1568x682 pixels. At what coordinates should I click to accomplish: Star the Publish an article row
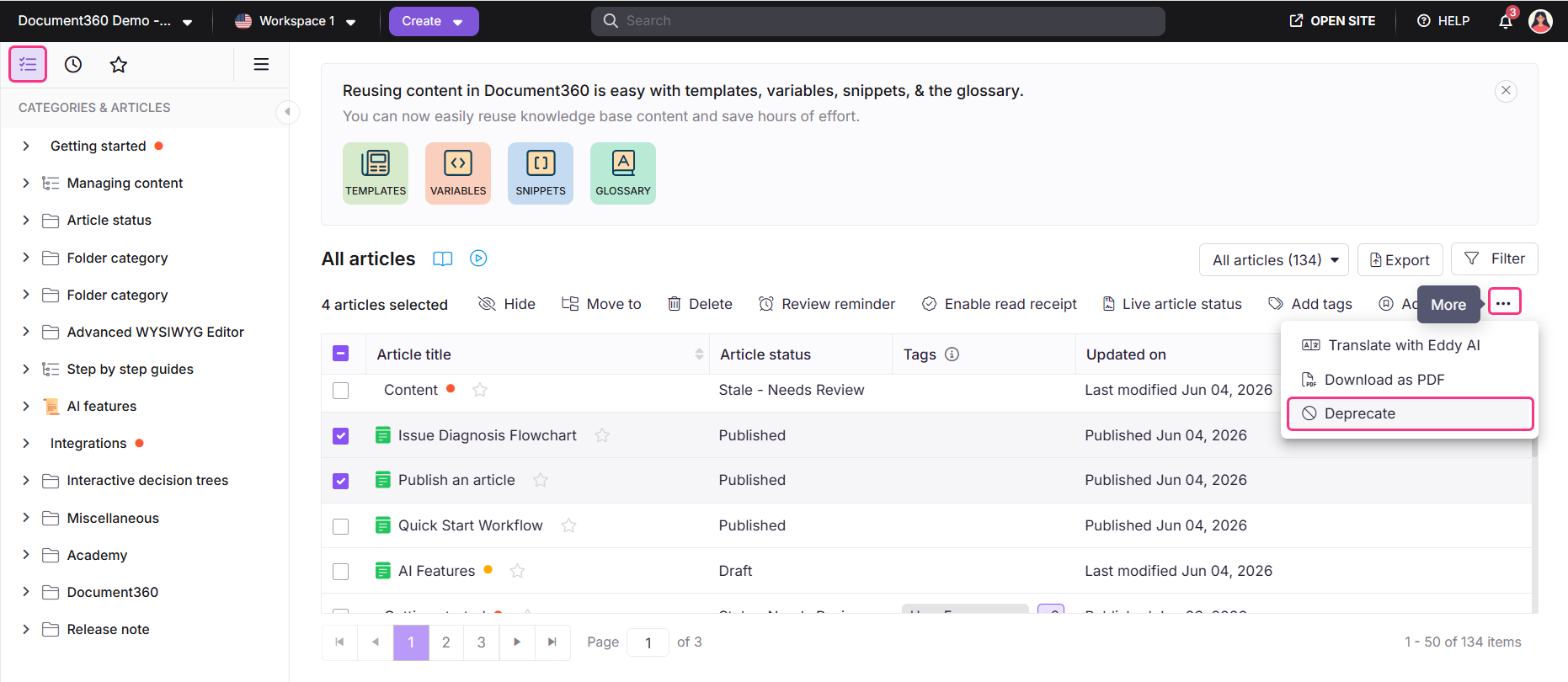coord(541,480)
